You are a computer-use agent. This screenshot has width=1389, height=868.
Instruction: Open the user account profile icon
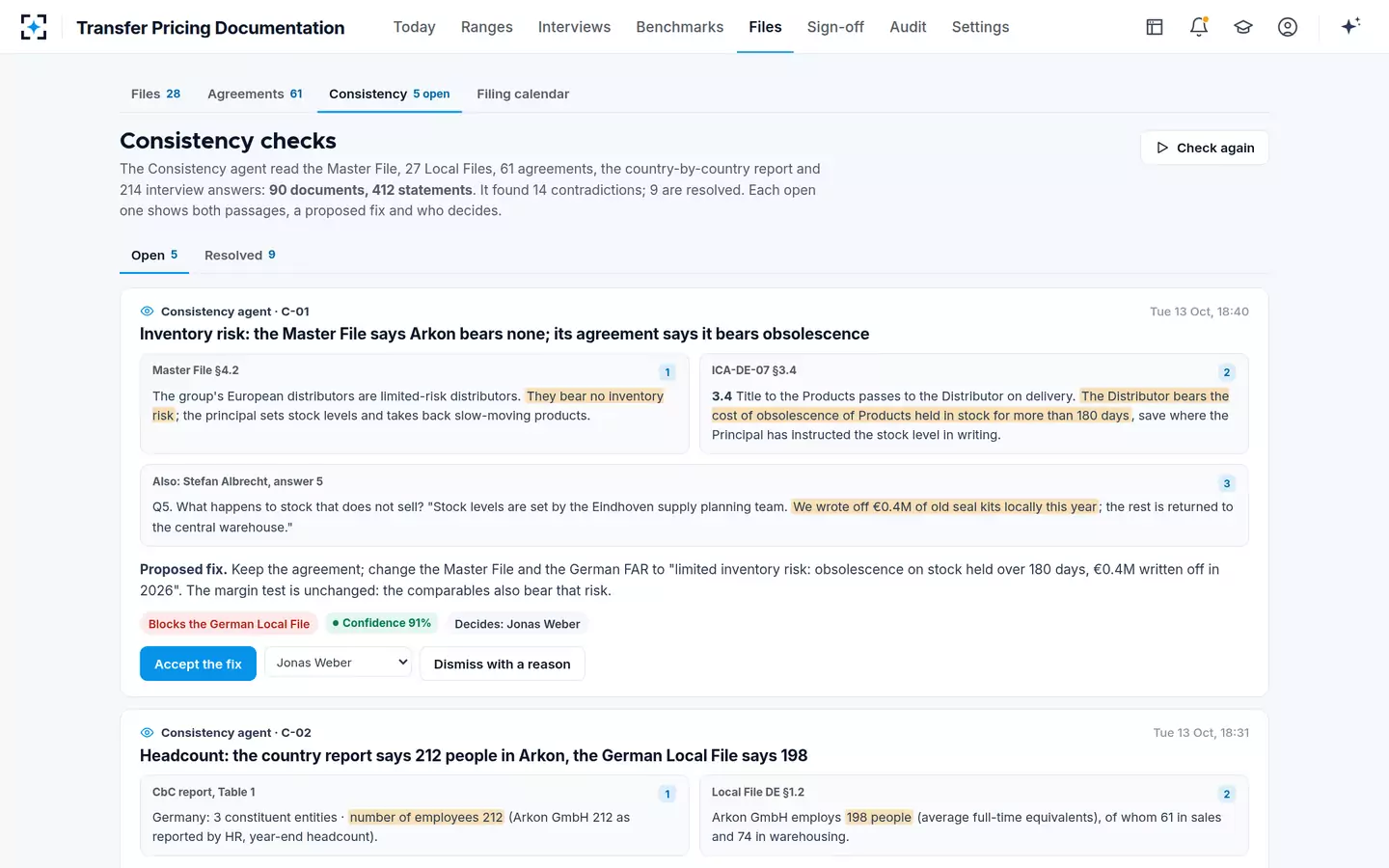tap(1288, 27)
